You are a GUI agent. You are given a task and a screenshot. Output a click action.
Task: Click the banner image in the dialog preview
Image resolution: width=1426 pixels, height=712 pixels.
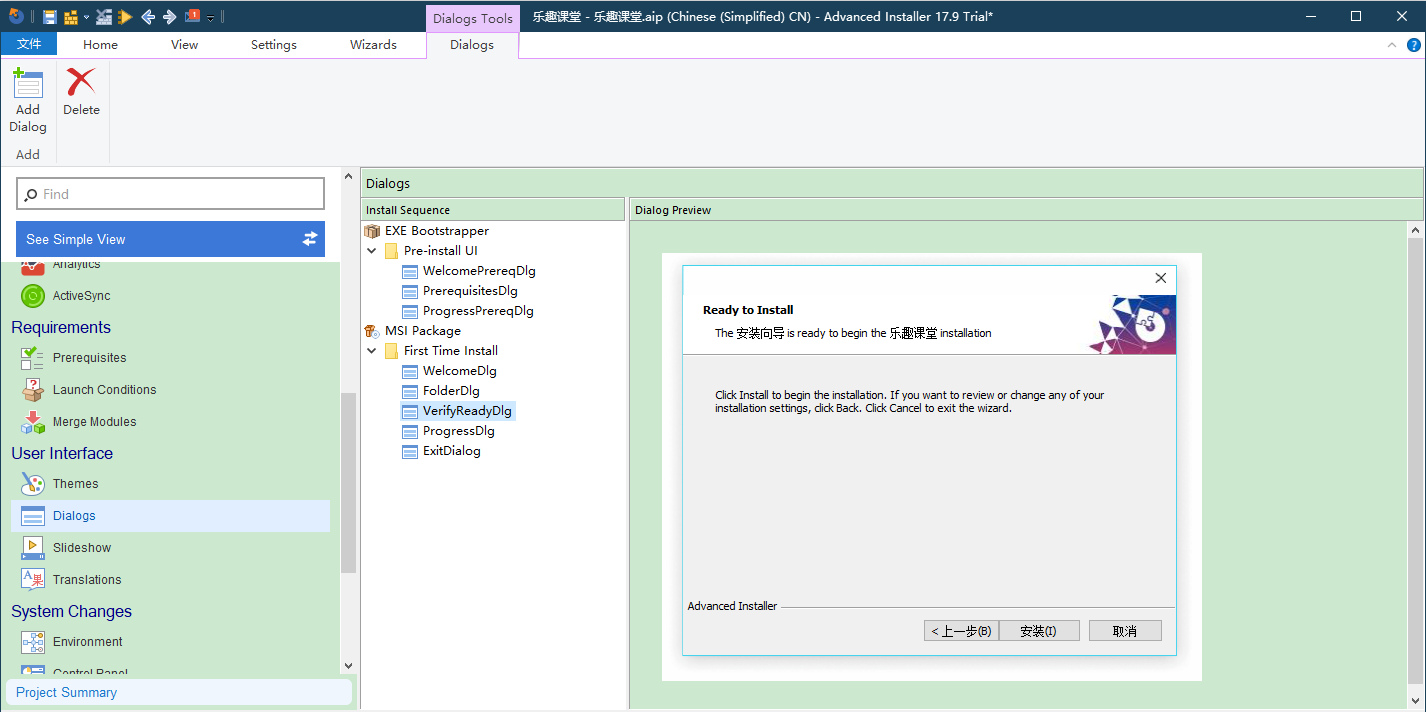pyautogui.click(x=1132, y=324)
